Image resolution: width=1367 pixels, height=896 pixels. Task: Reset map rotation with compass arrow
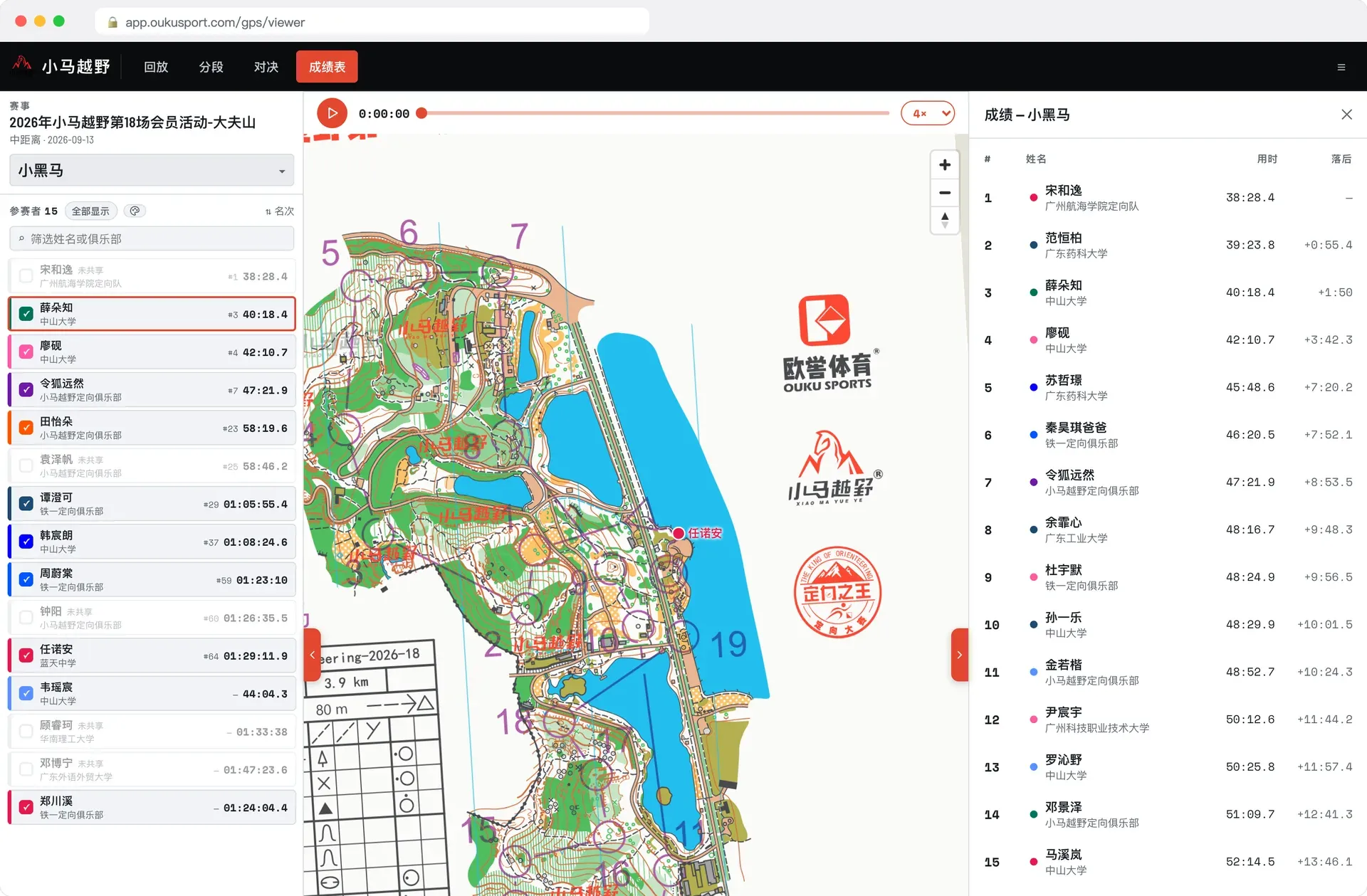[x=945, y=221]
